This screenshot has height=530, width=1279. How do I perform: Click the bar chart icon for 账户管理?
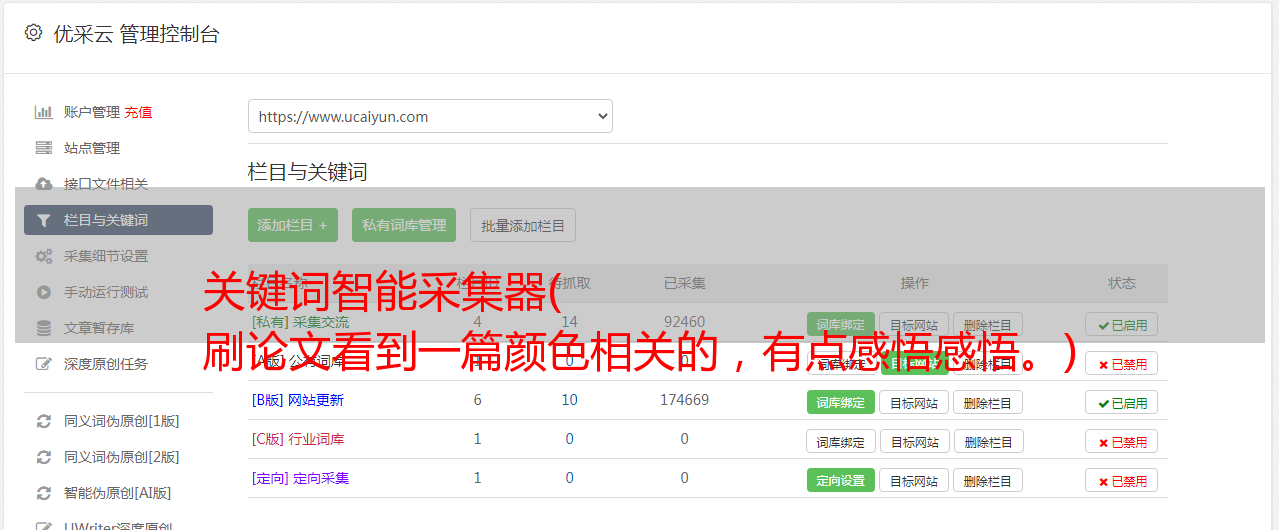(x=43, y=112)
